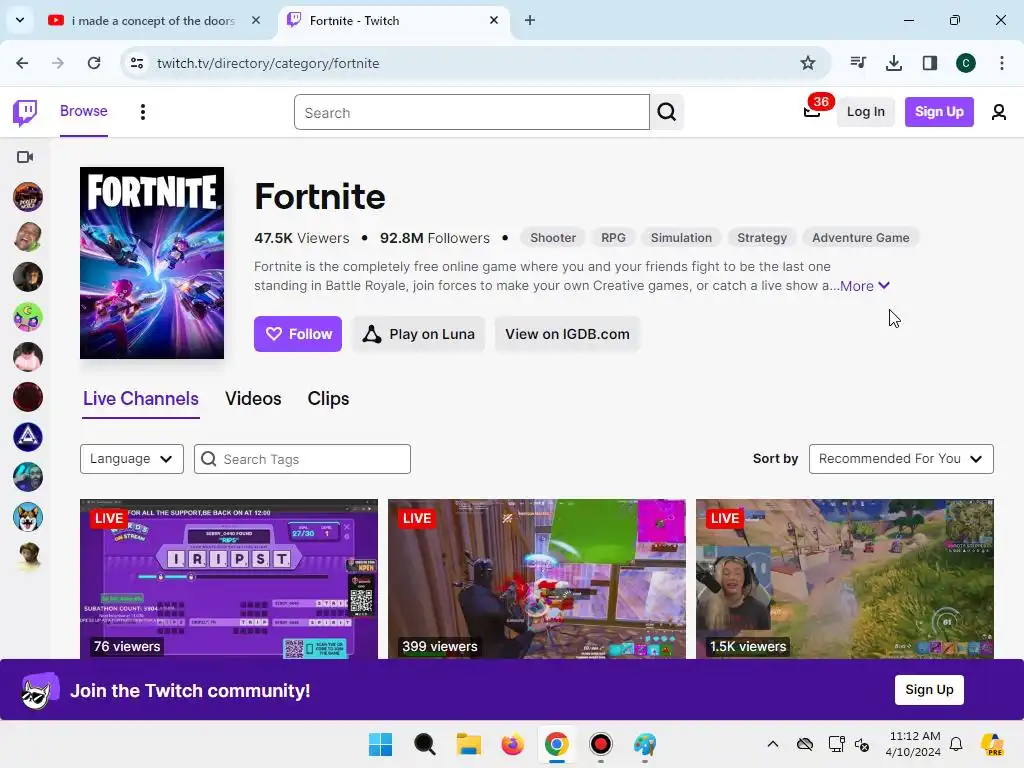Focus the Search Tags field
This screenshot has height=768, width=1024.
point(302,459)
